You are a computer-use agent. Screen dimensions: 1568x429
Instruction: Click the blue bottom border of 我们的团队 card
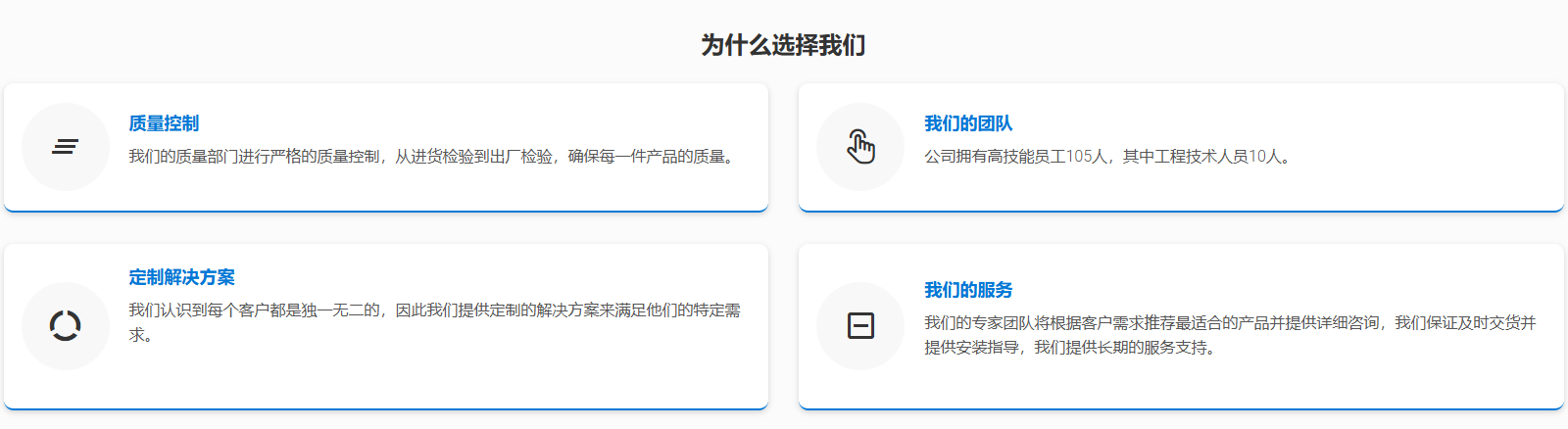pyautogui.click(x=1181, y=210)
